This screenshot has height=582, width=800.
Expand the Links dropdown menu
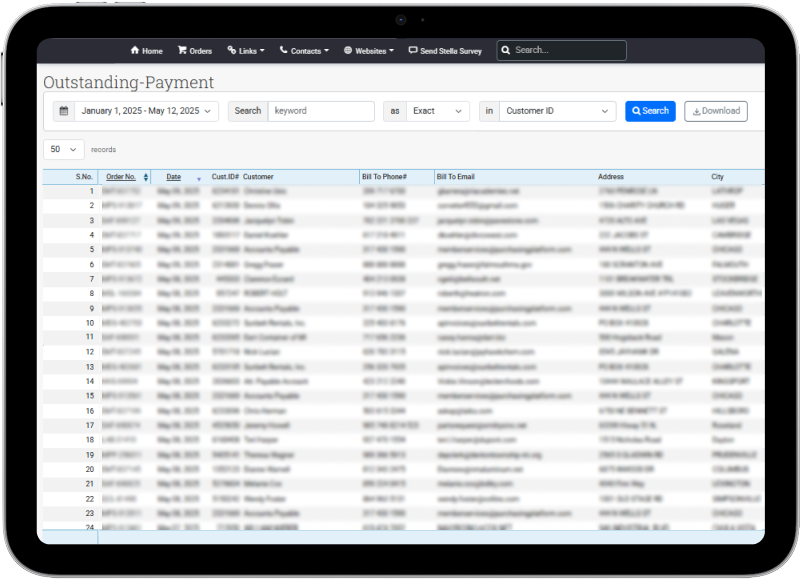(x=246, y=51)
